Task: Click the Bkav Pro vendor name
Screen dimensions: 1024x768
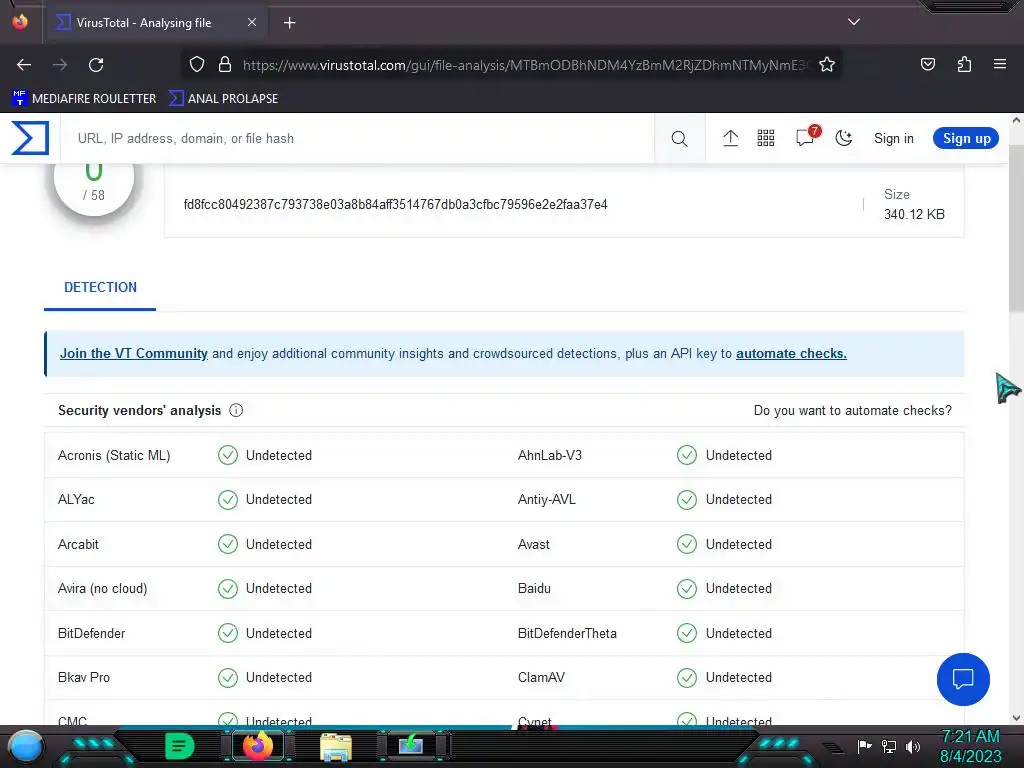Action: [84, 677]
